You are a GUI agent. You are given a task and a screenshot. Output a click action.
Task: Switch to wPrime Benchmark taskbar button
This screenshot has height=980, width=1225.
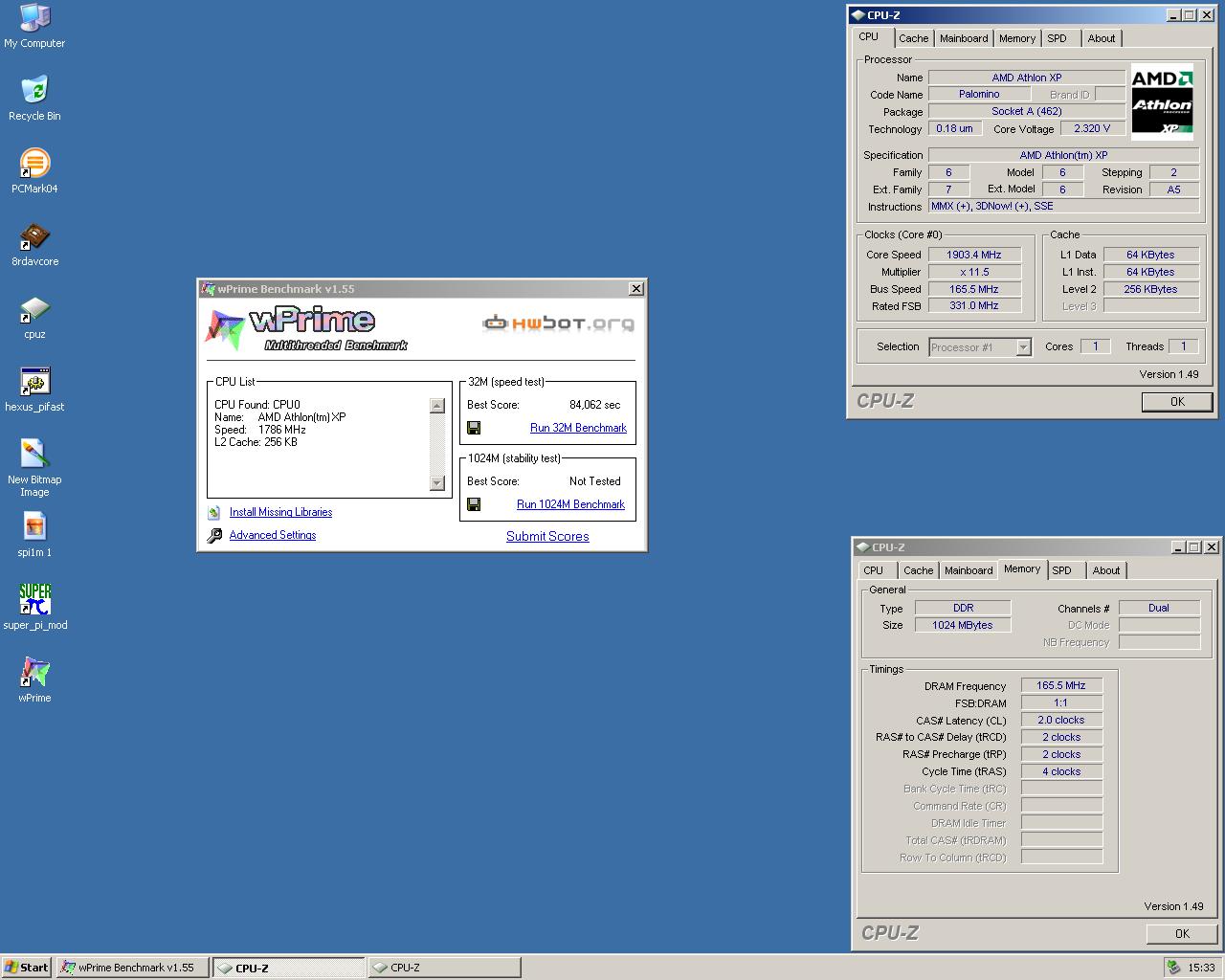point(132,968)
